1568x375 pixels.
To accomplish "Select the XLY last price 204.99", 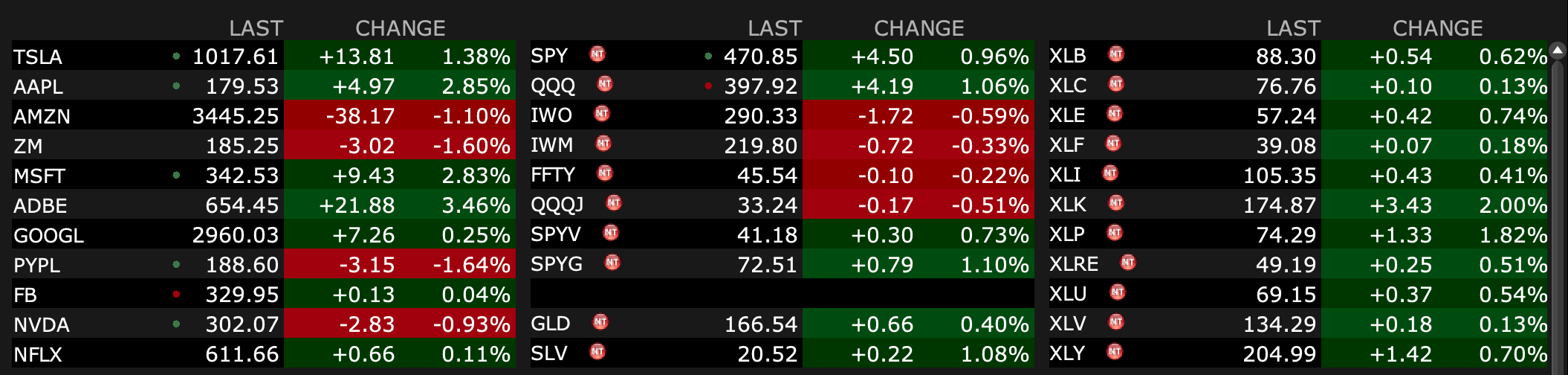I will pos(1279,354).
